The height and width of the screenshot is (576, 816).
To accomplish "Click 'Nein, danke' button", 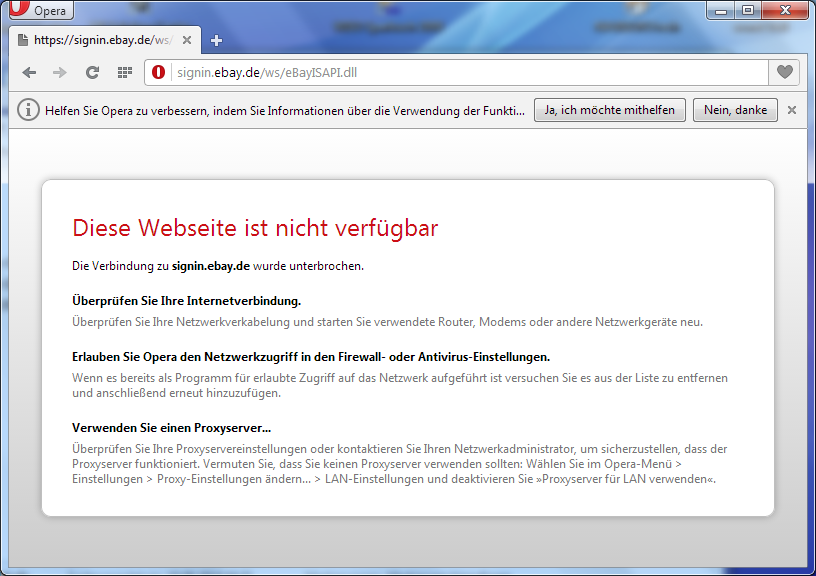I will coord(735,110).
